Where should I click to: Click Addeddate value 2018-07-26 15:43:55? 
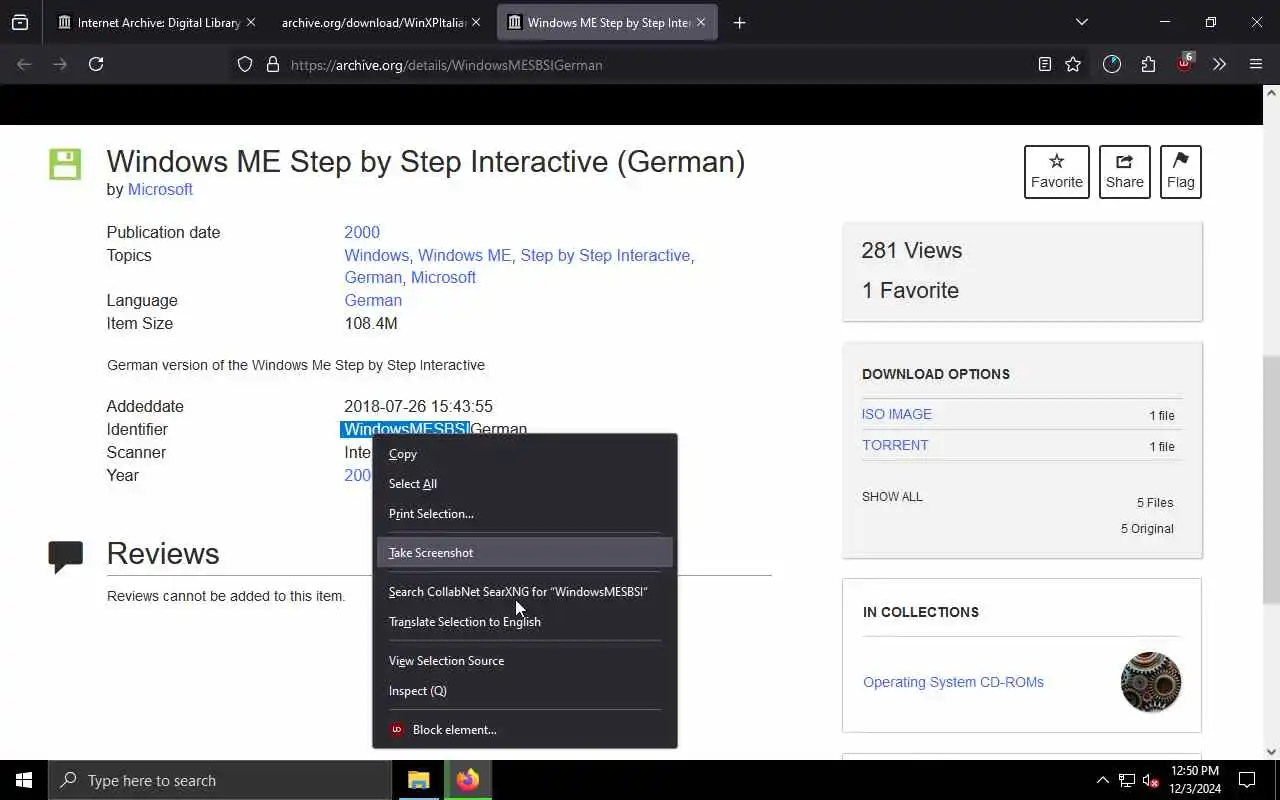click(x=418, y=406)
